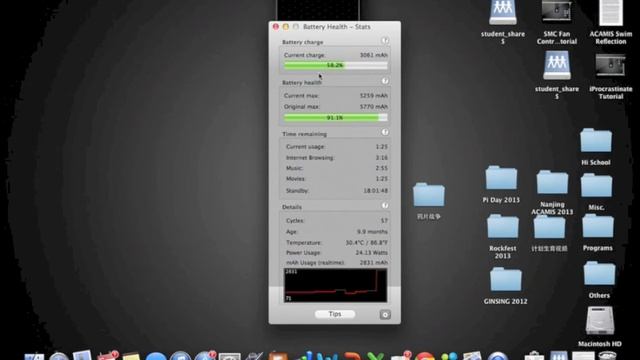Image resolution: width=640 pixels, height=360 pixels.
Task: Select the Internet Browsing 3:16 row
Action: [x=336, y=158]
